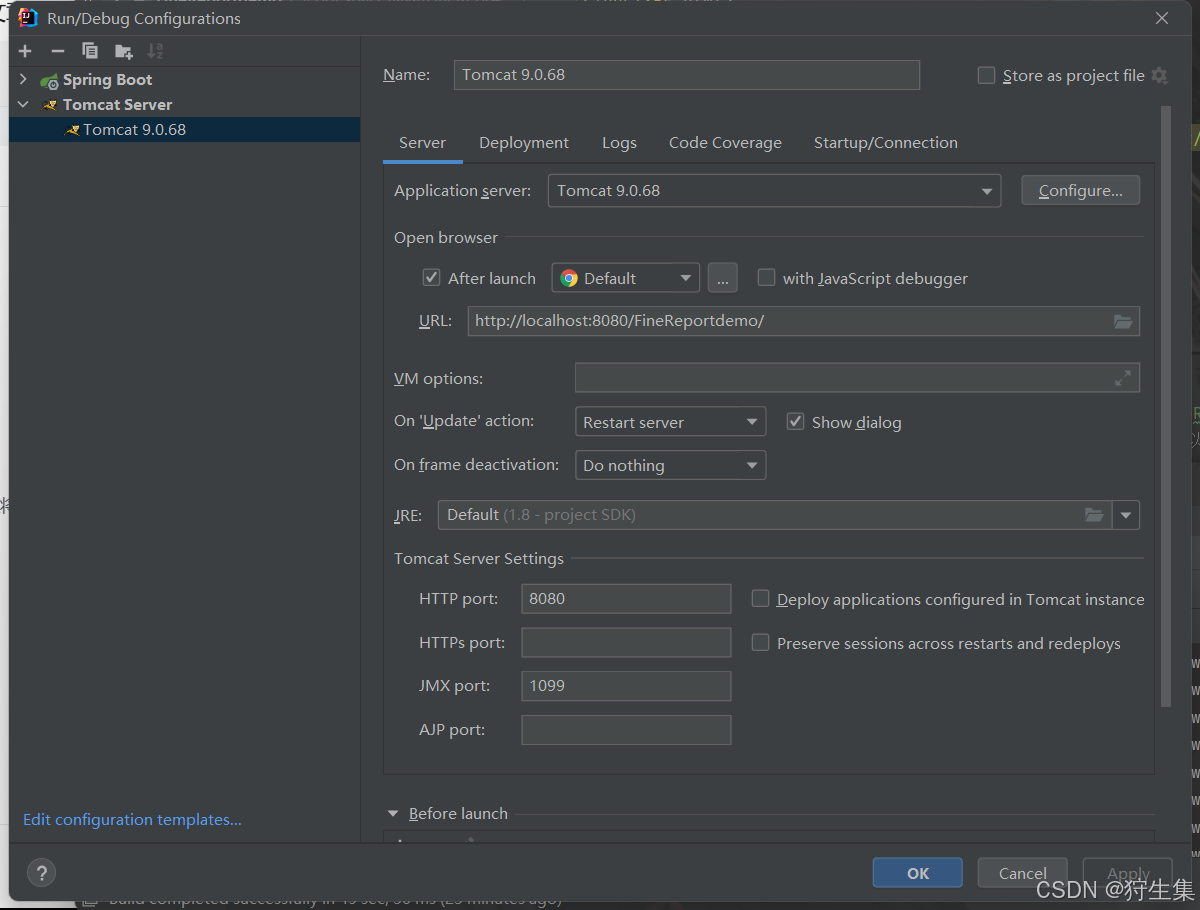1200x910 pixels.
Task: Remove the selected configuration
Action: 58,51
